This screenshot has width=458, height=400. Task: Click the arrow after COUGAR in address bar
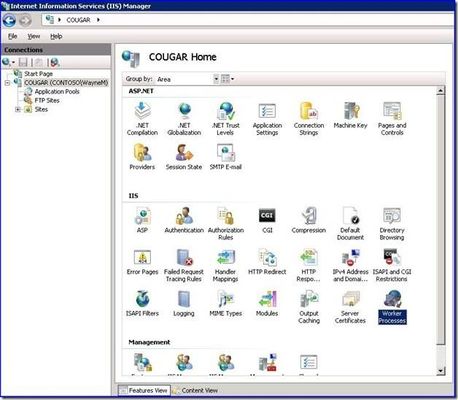[98, 20]
